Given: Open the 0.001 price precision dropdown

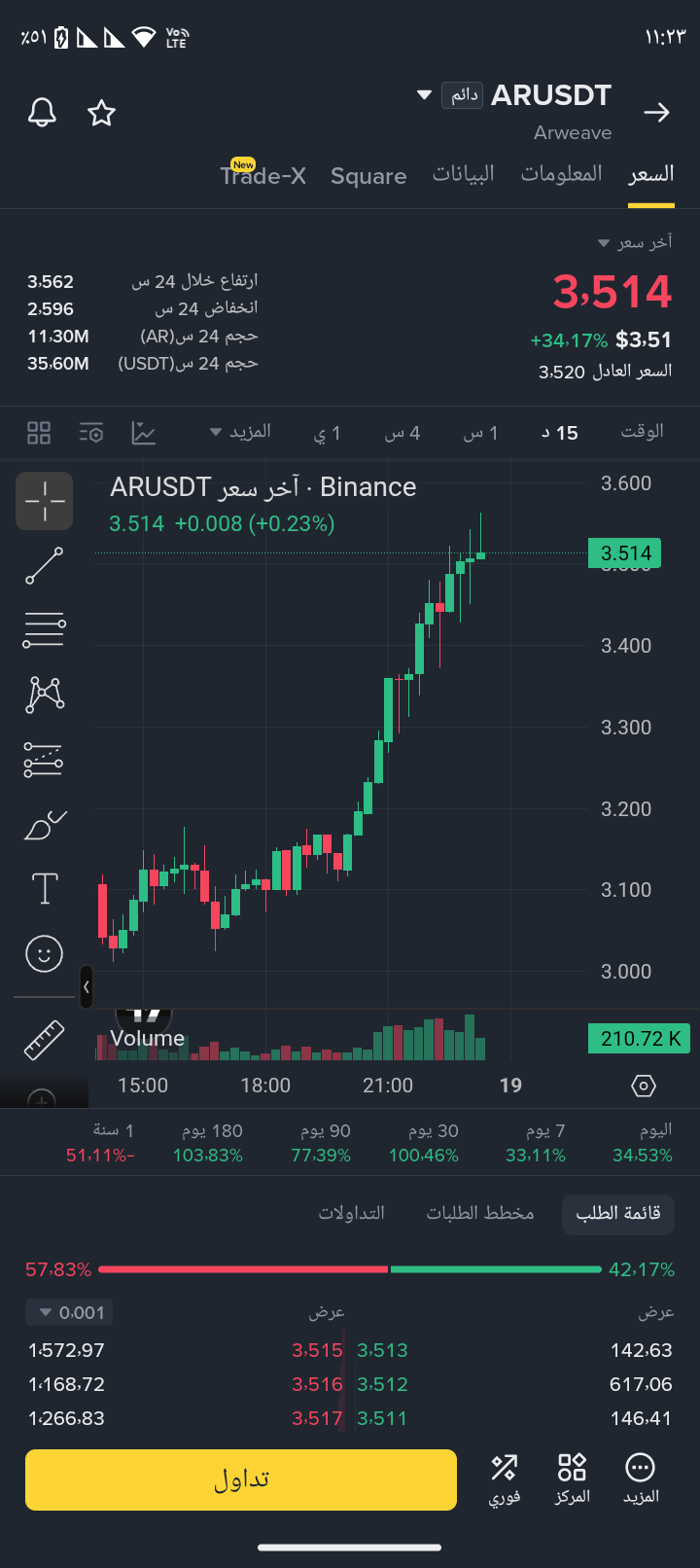Looking at the screenshot, I should tap(69, 1312).
